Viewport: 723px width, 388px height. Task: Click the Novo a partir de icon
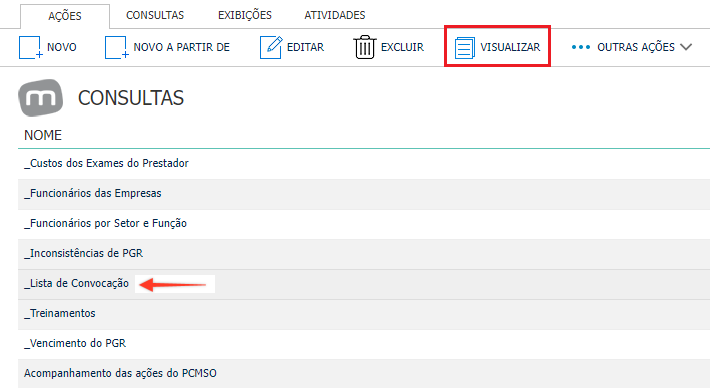click(x=117, y=47)
